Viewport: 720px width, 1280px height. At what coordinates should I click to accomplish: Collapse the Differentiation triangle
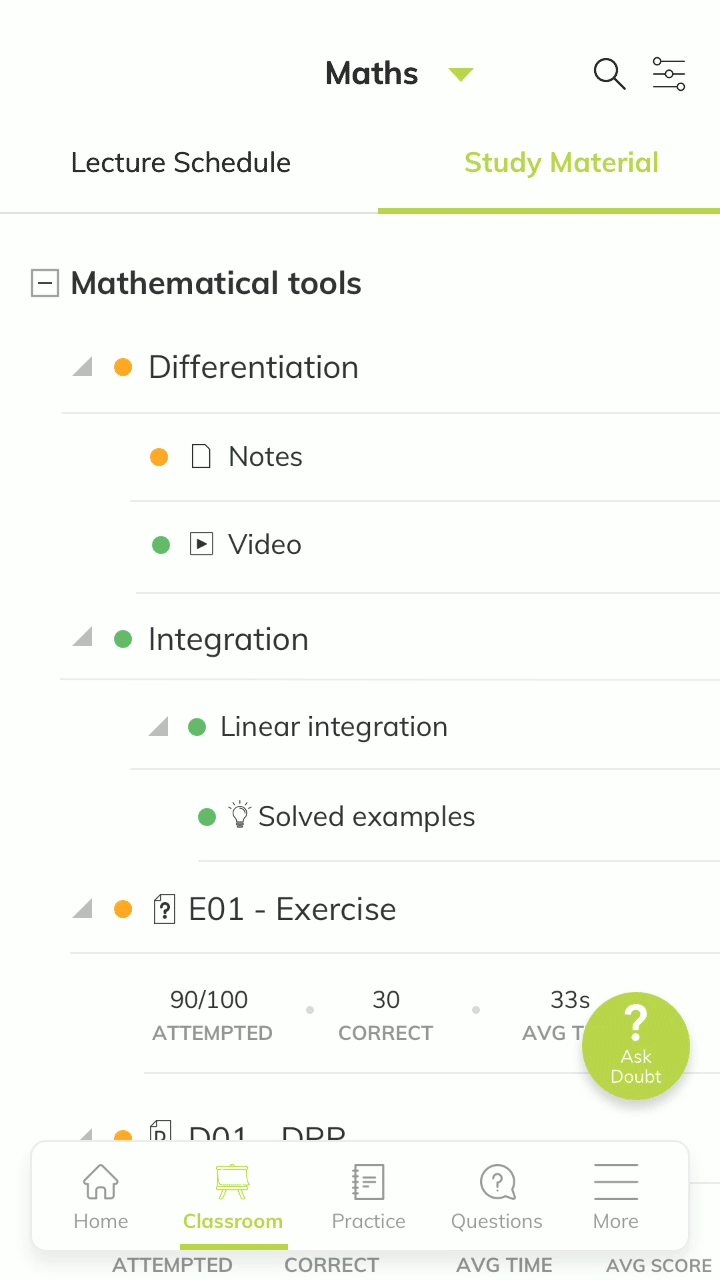click(83, 367)
